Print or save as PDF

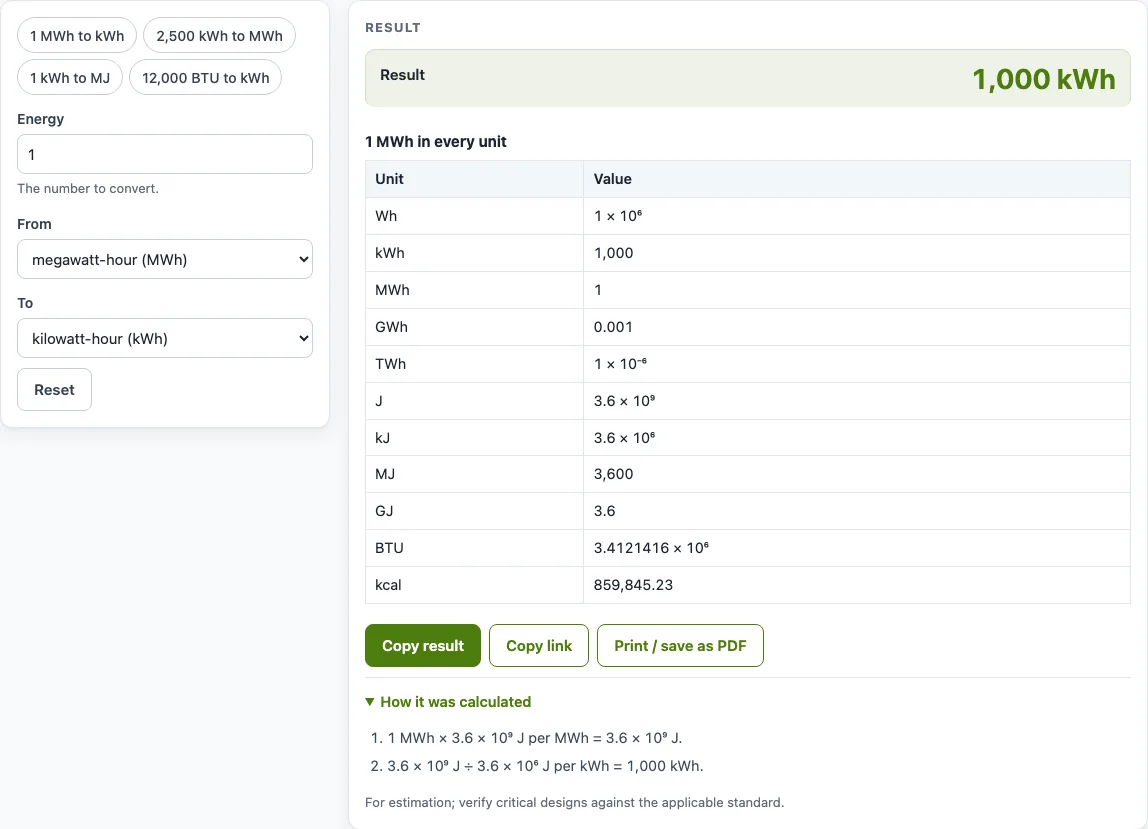click(680, 646)
